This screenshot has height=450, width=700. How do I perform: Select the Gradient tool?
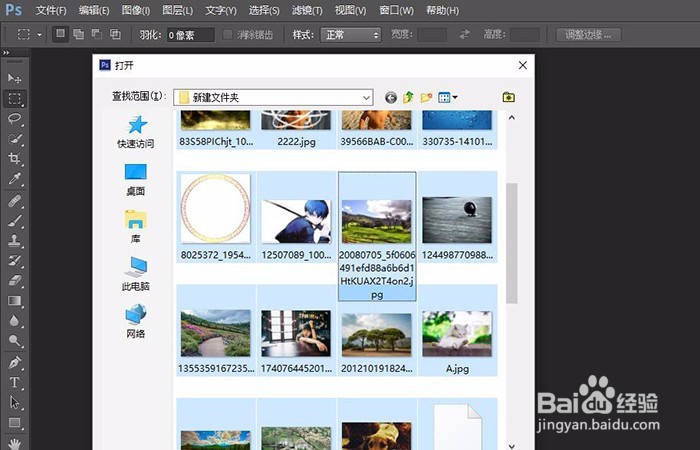coord(15,301)
